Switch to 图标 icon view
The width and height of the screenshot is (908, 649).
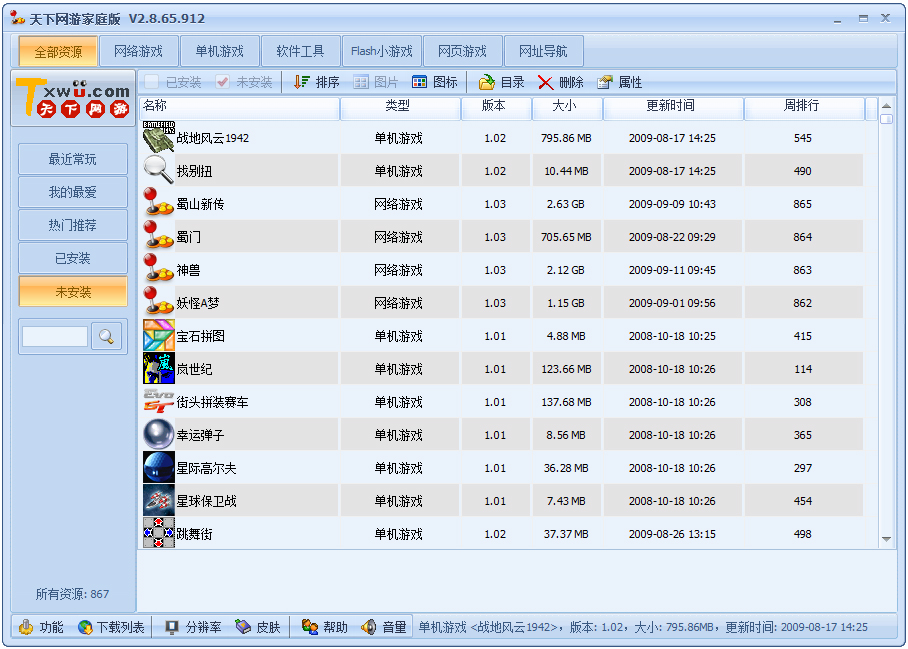(420, 82)
